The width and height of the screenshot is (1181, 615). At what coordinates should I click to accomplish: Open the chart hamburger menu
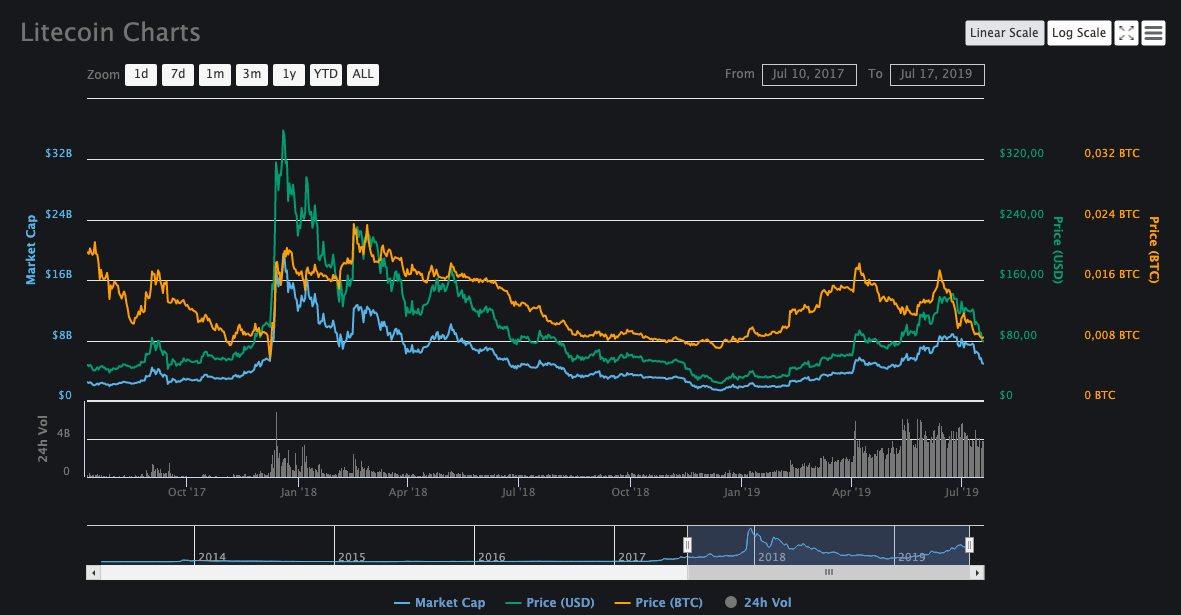1153,33
